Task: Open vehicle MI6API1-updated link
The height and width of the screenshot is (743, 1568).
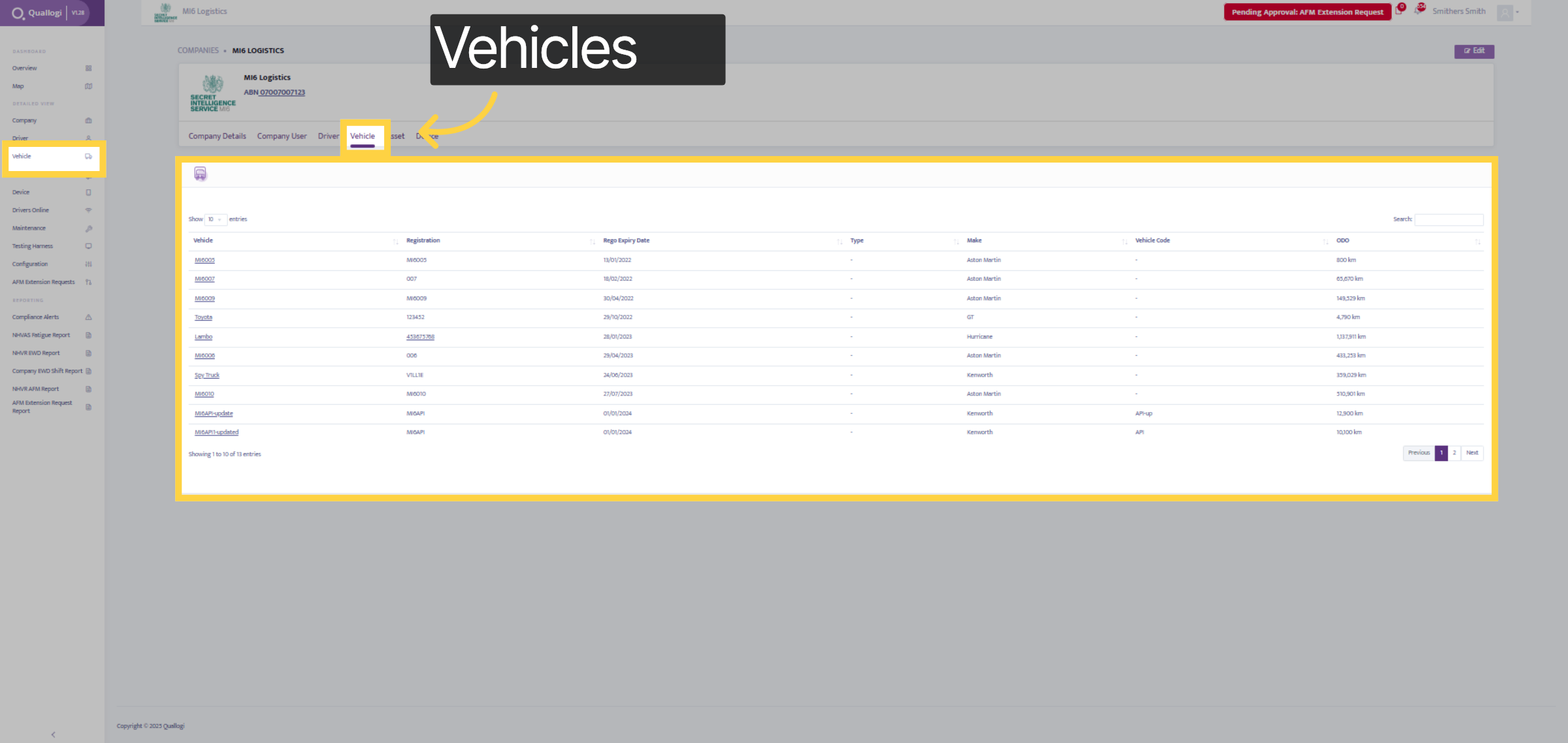Action: tap(216, 432)
